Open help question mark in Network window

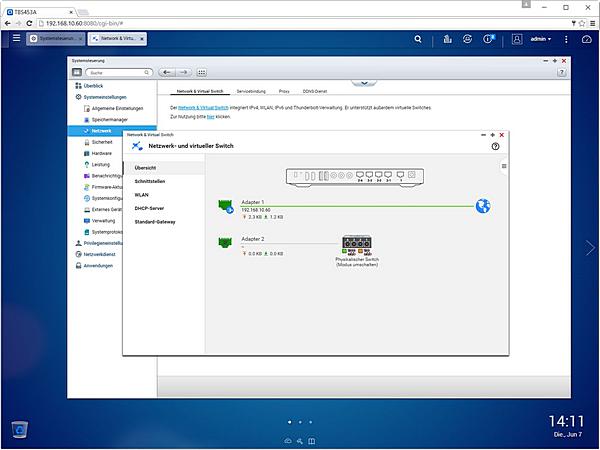[x=495, y=146]
